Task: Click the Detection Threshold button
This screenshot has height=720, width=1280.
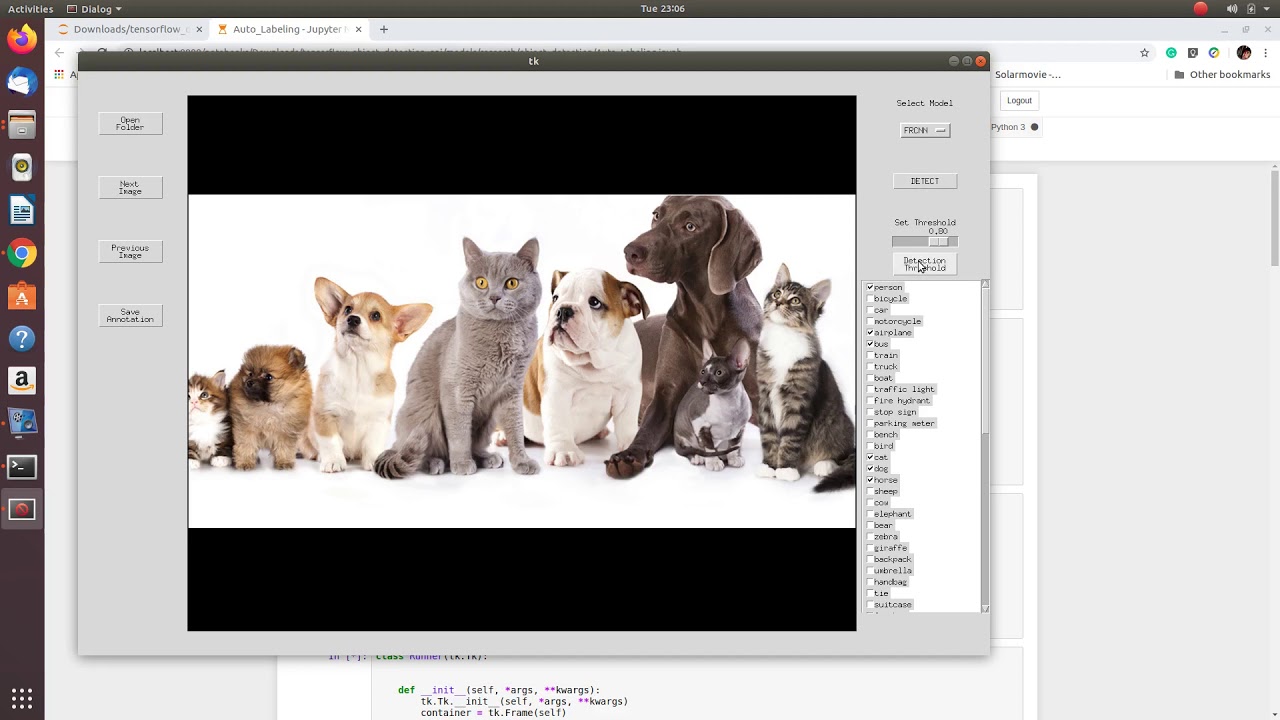Action: 925,264
